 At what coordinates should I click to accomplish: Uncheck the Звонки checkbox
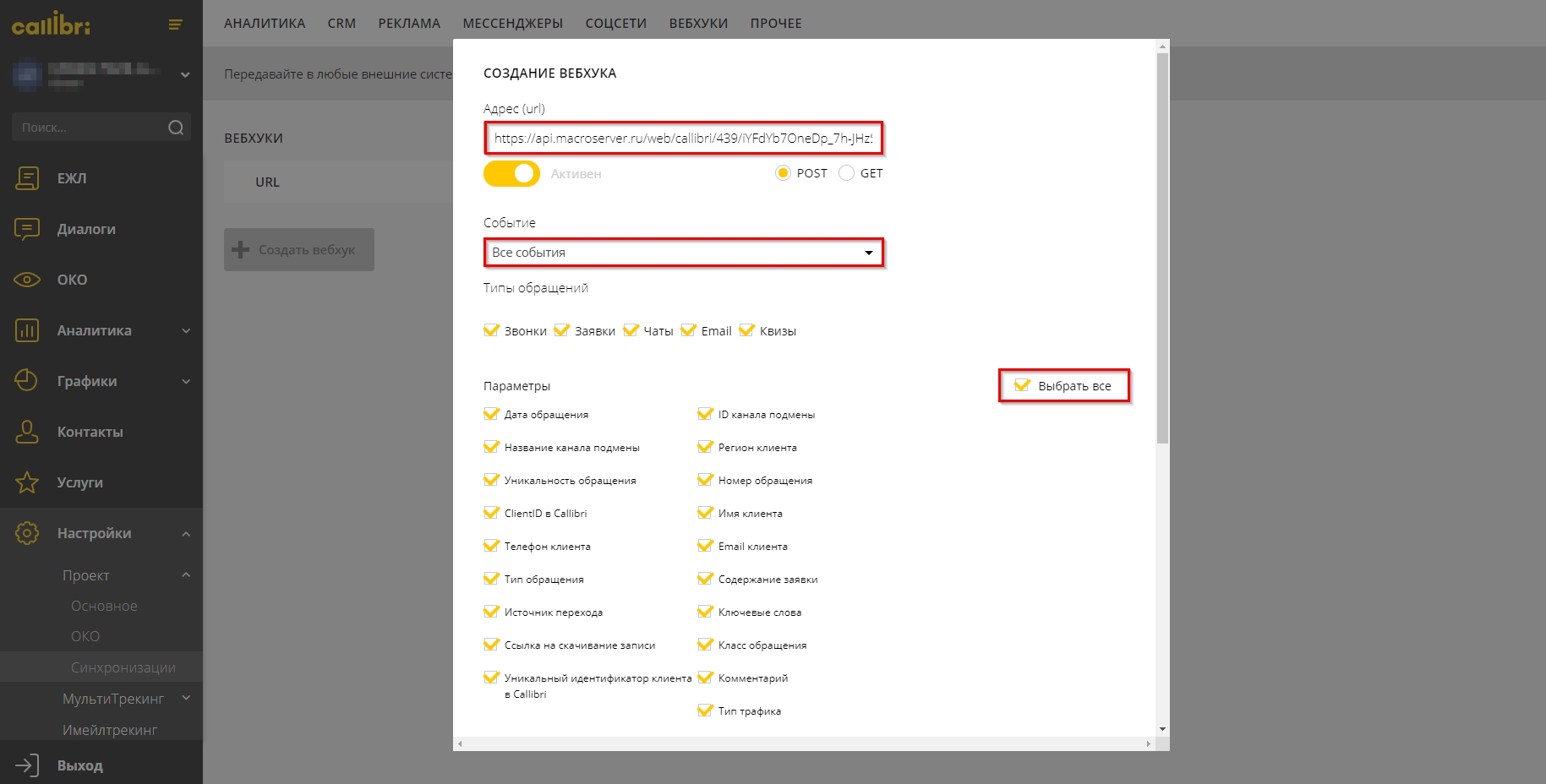point(491,330)
